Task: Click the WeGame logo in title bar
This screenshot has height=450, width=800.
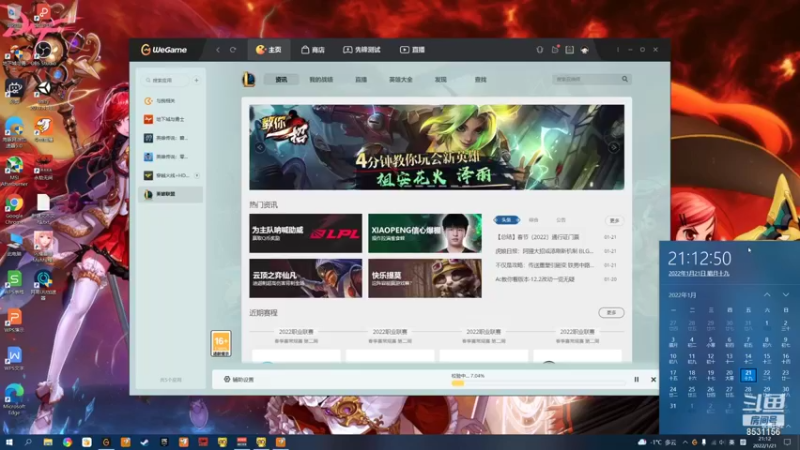Action: (164, 49)
